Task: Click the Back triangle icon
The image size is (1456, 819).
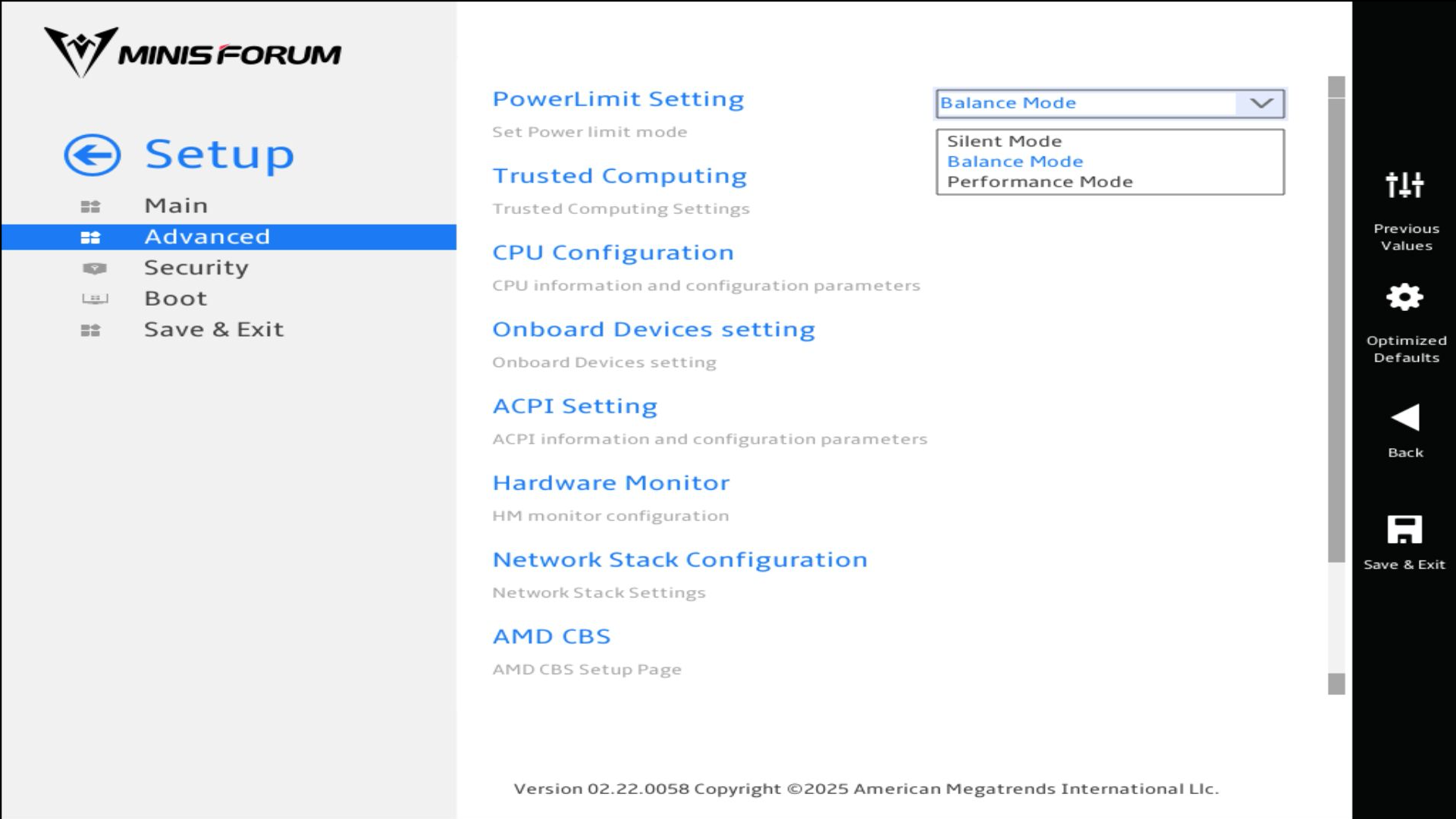Action: click(x=1404, y=418)
